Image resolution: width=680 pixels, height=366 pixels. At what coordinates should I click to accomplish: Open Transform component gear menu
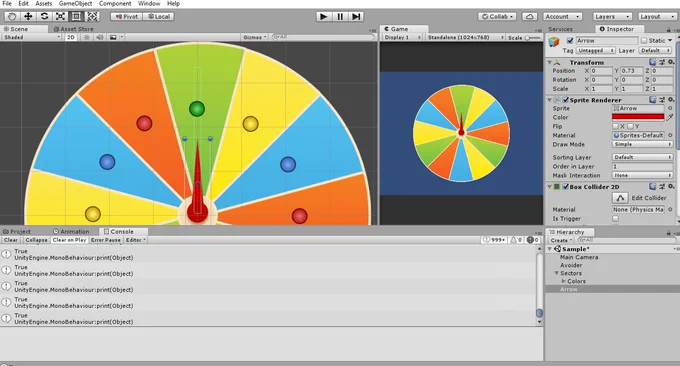[671, 62]
